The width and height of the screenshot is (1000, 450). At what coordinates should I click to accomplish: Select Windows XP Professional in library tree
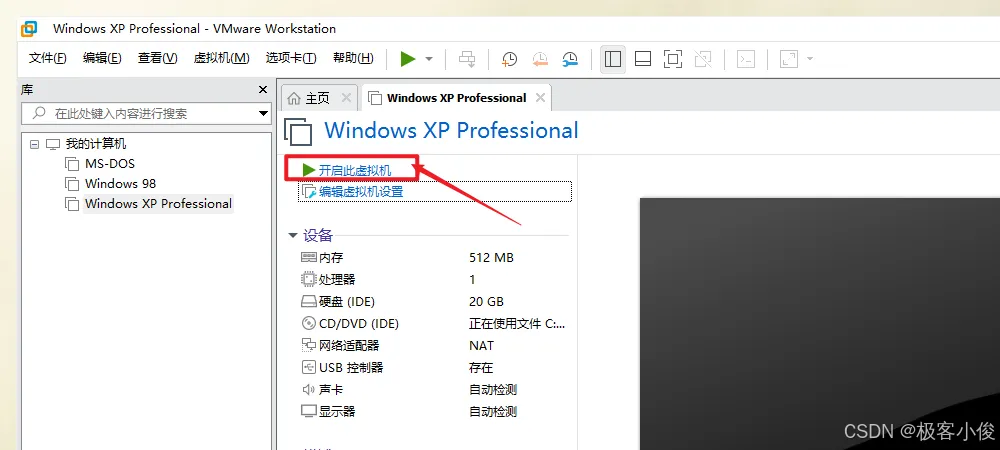(x=158, y=204)
